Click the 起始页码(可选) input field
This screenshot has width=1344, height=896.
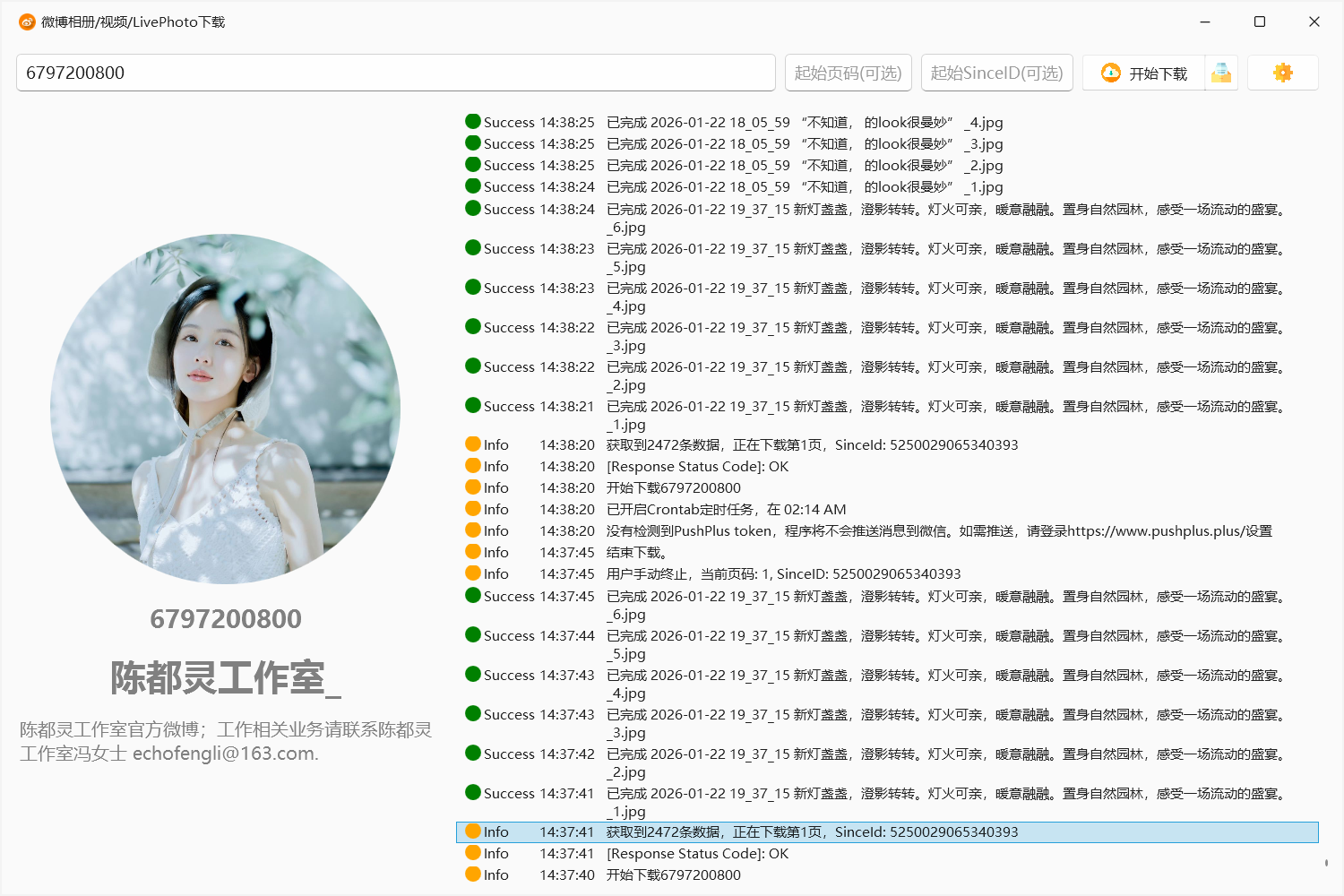(x=849, y=73)
